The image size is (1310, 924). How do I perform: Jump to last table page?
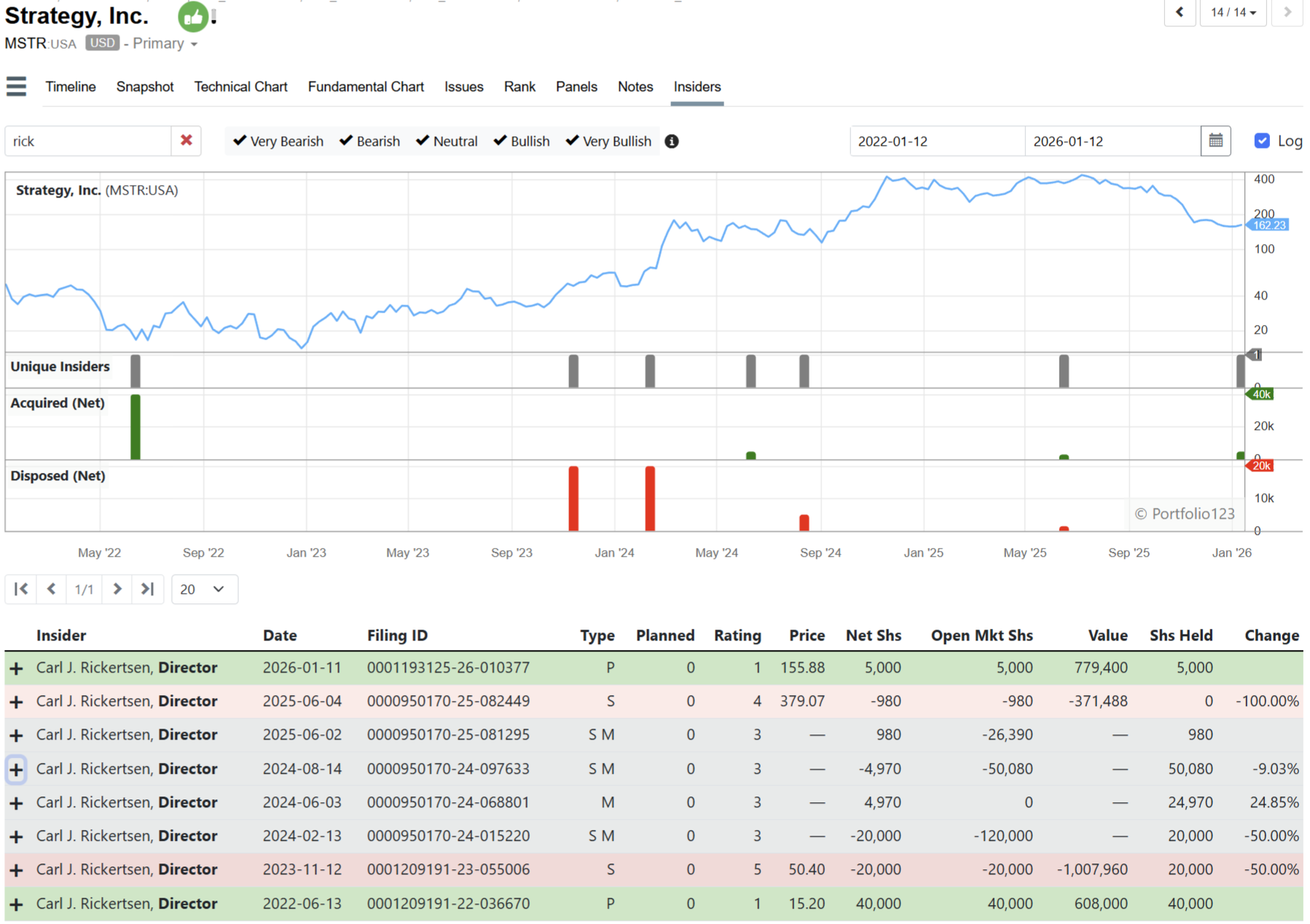click(148, 589)
